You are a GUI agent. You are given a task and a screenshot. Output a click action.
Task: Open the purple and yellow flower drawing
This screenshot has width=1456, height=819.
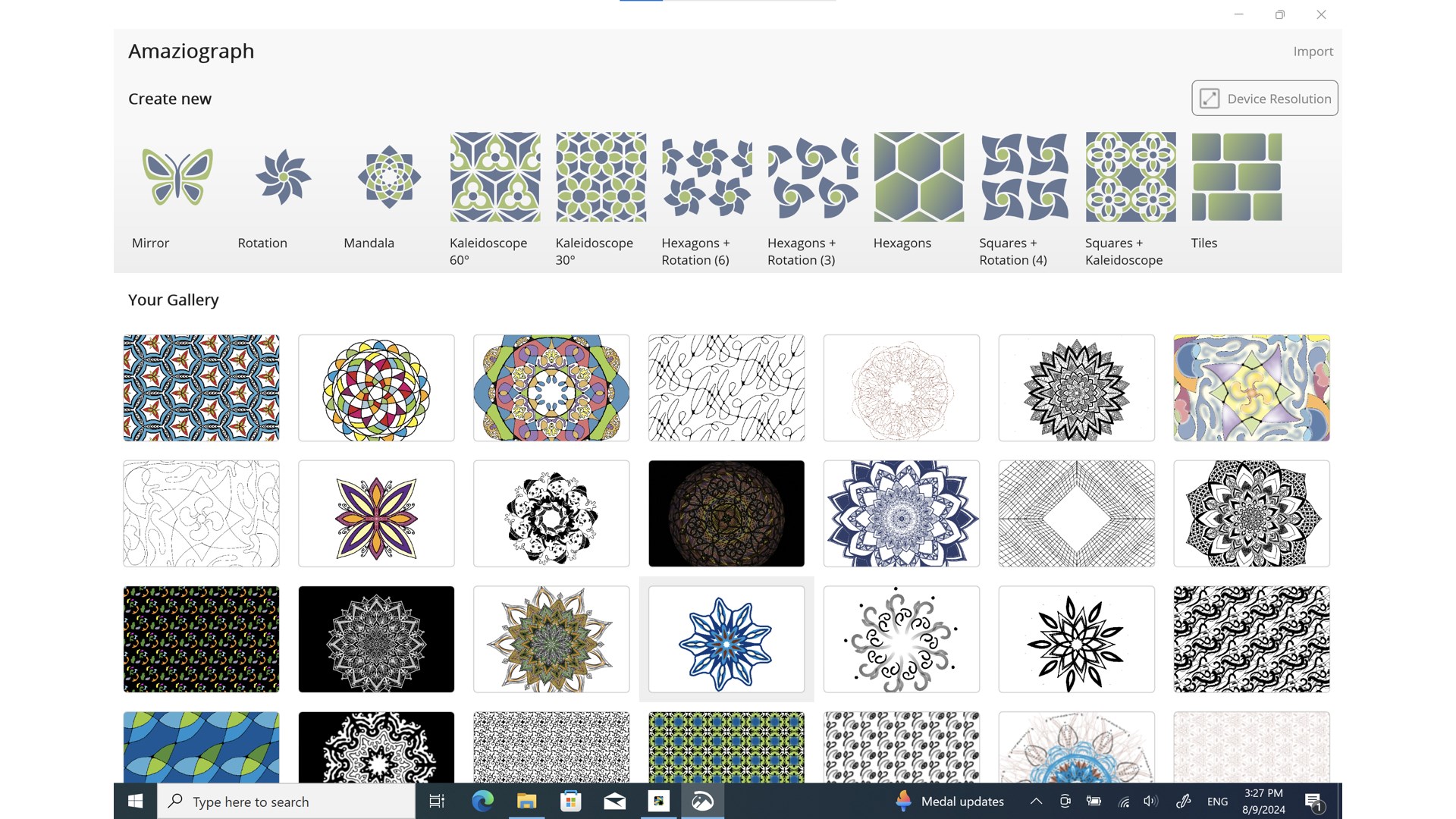376,513
